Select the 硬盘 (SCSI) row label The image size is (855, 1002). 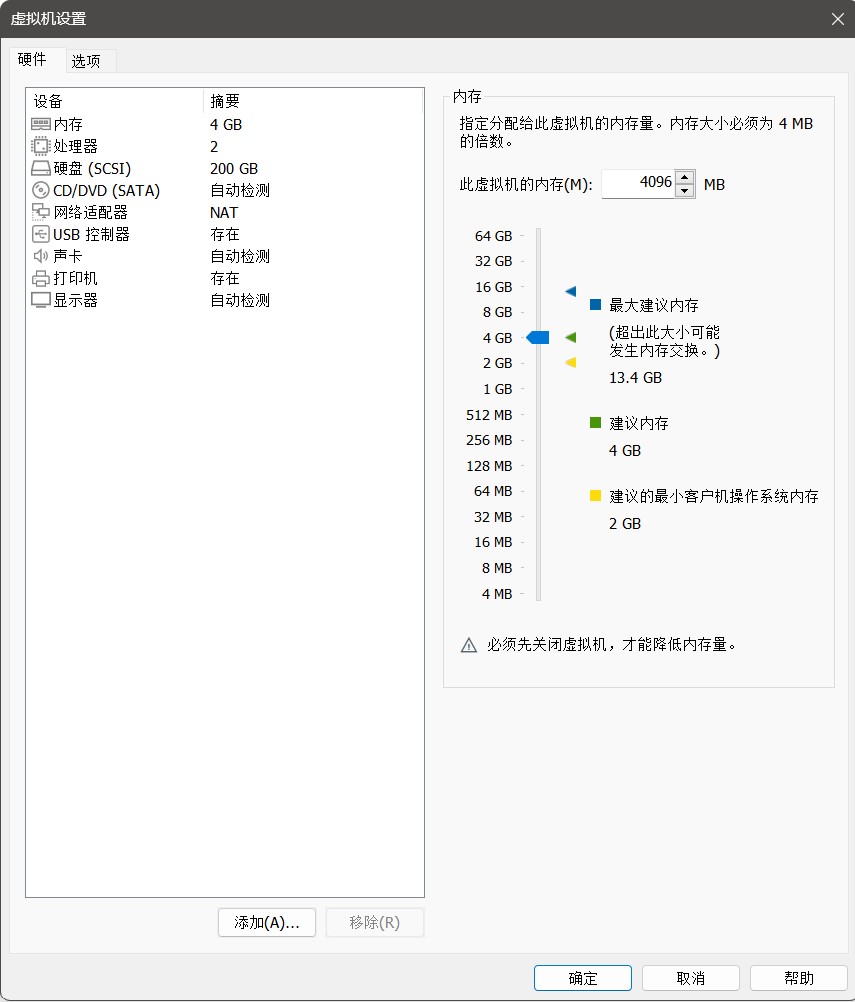pyautogui.click(x=92, y=169)
